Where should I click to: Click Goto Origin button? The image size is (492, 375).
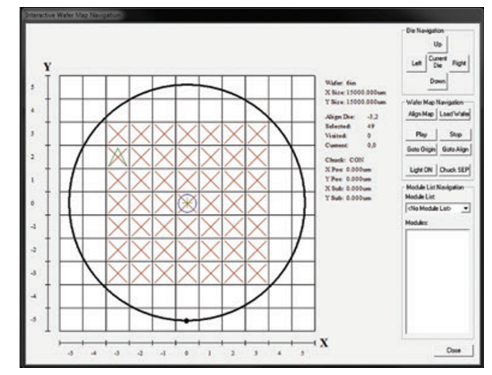click(x=421, y=149)
